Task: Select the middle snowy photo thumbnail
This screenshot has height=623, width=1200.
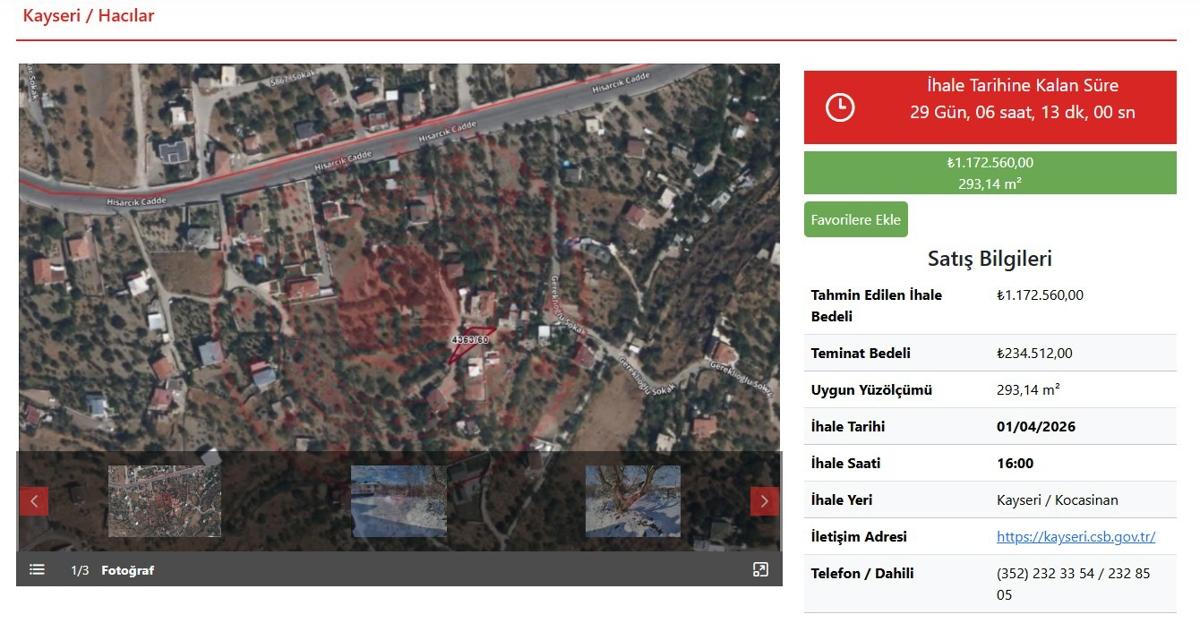Action: [399, 501]
